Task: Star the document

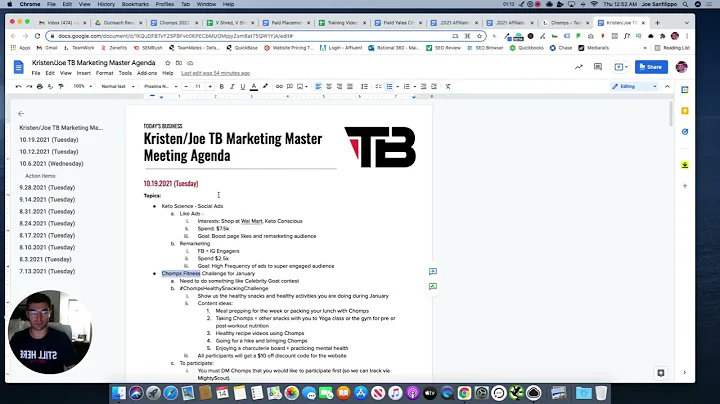Action: click(x=168, y=63)
